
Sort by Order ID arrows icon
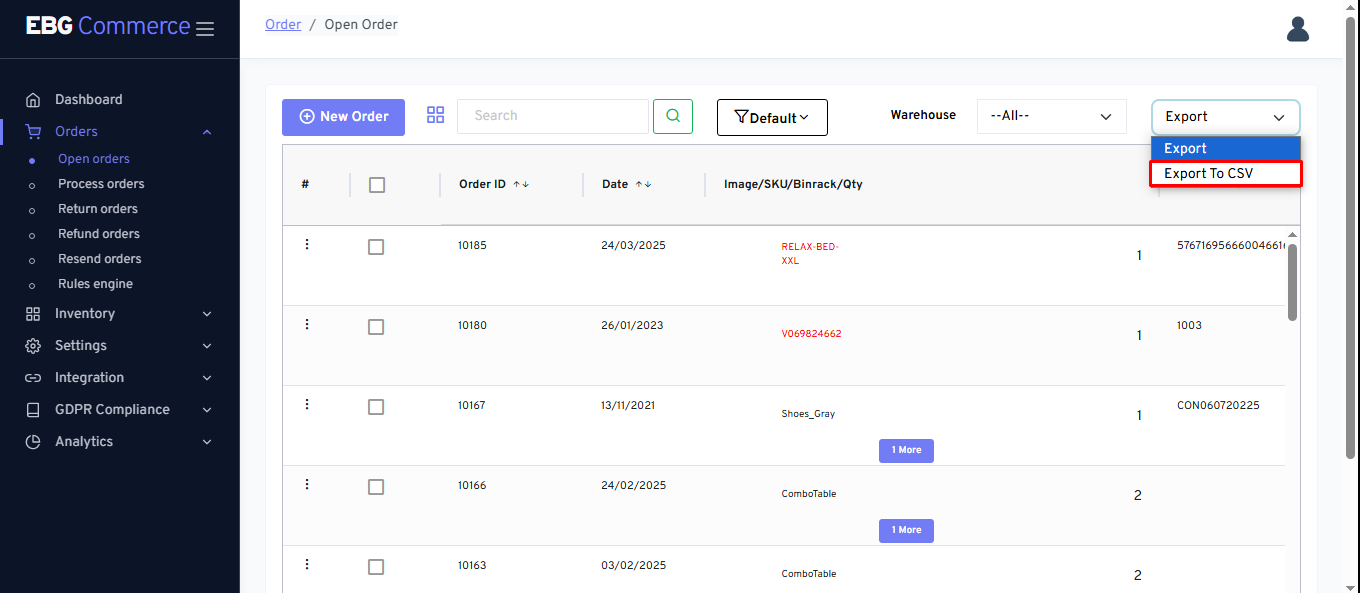pyautogui.click(x=521, y=185)
